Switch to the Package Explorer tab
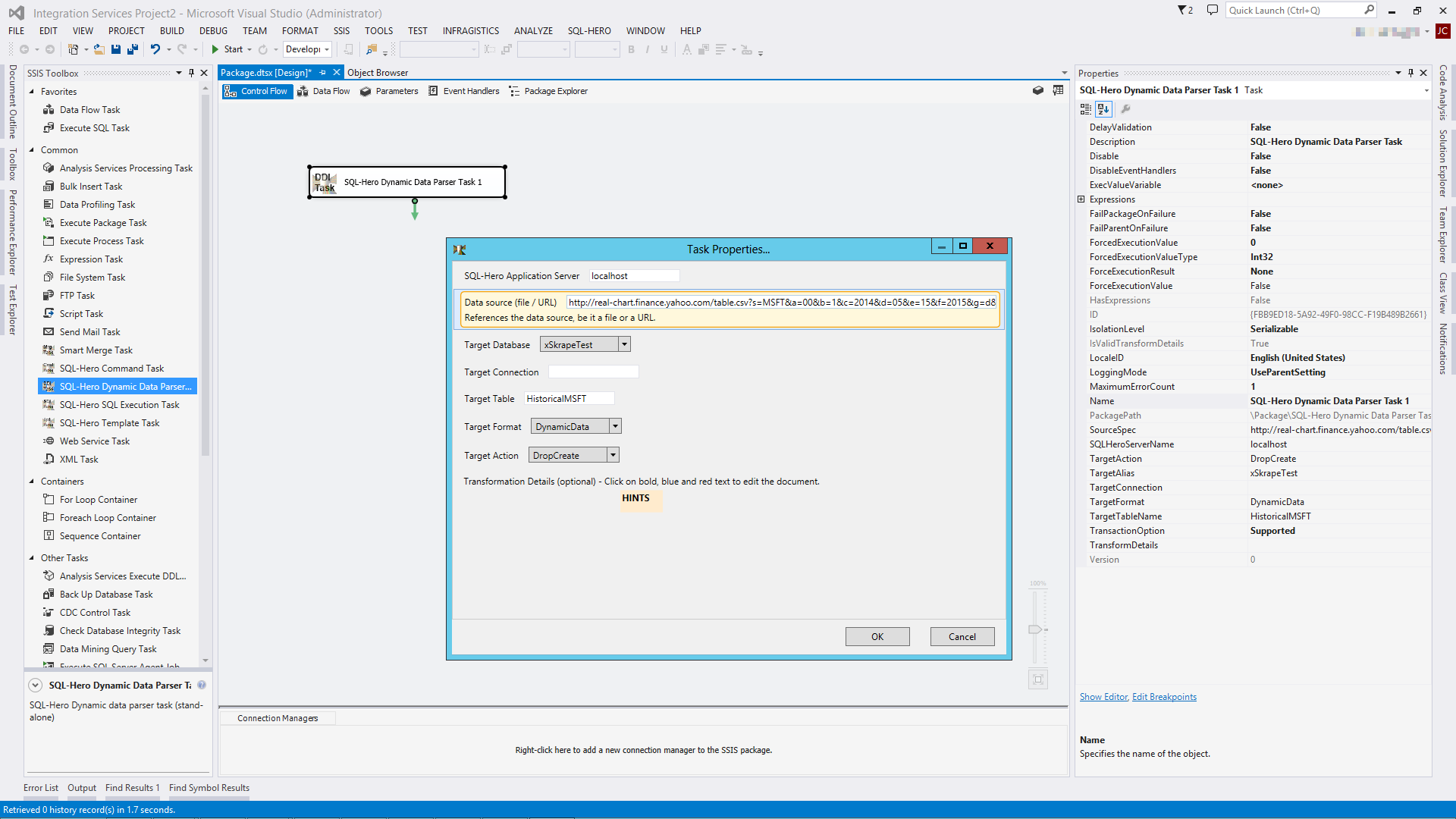Viewport: 1456px width, 819px height. (548, 91)
